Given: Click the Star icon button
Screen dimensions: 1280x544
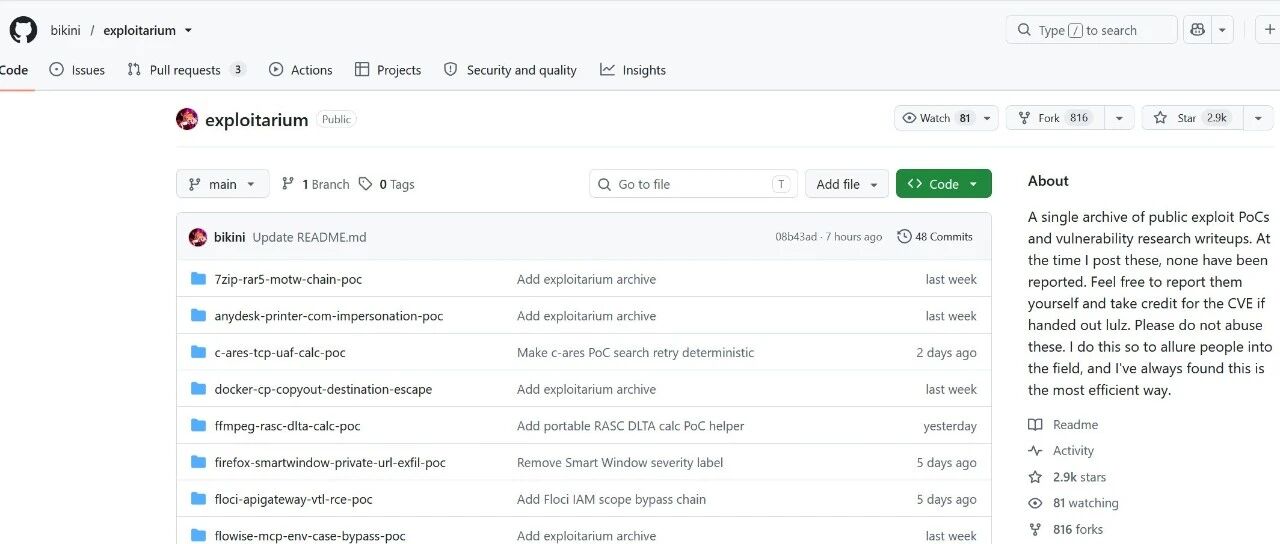Looking at the screenshot, I should click(1160, 118).
